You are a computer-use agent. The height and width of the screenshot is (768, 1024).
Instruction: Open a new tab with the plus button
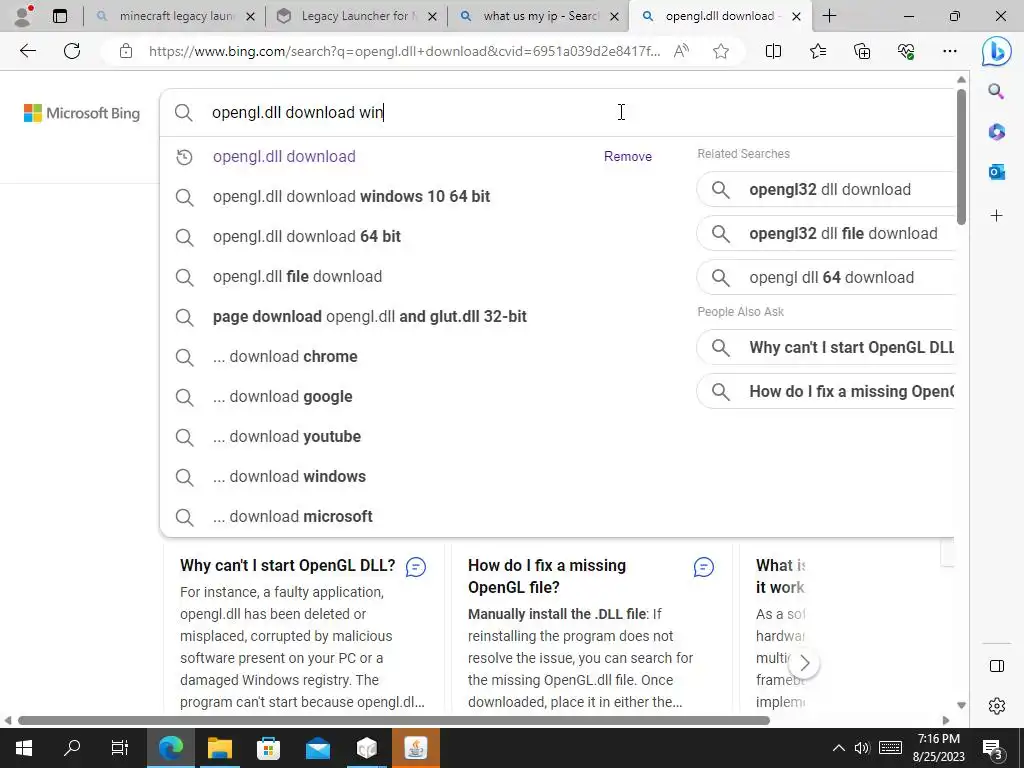829,16
